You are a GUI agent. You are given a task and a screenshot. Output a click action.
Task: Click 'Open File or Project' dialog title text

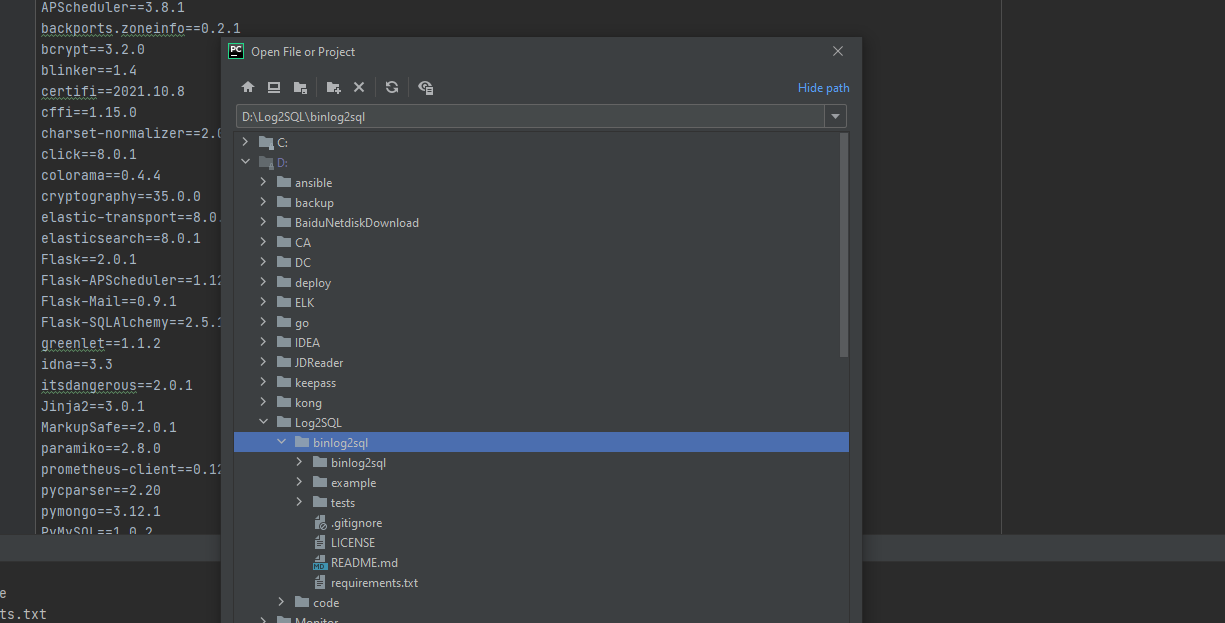click(x=303, y=52)
